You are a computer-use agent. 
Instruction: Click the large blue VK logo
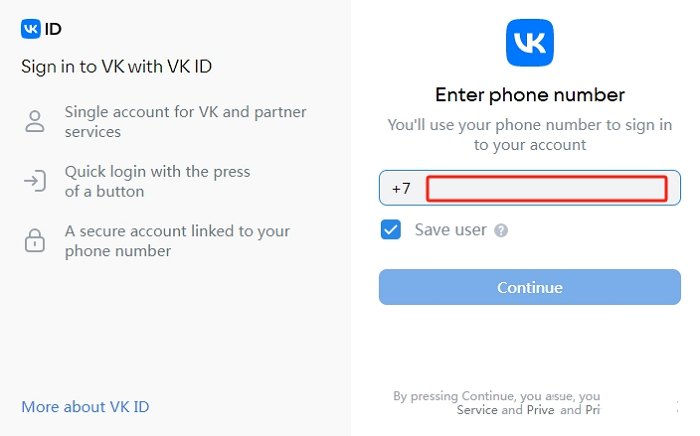529,43
